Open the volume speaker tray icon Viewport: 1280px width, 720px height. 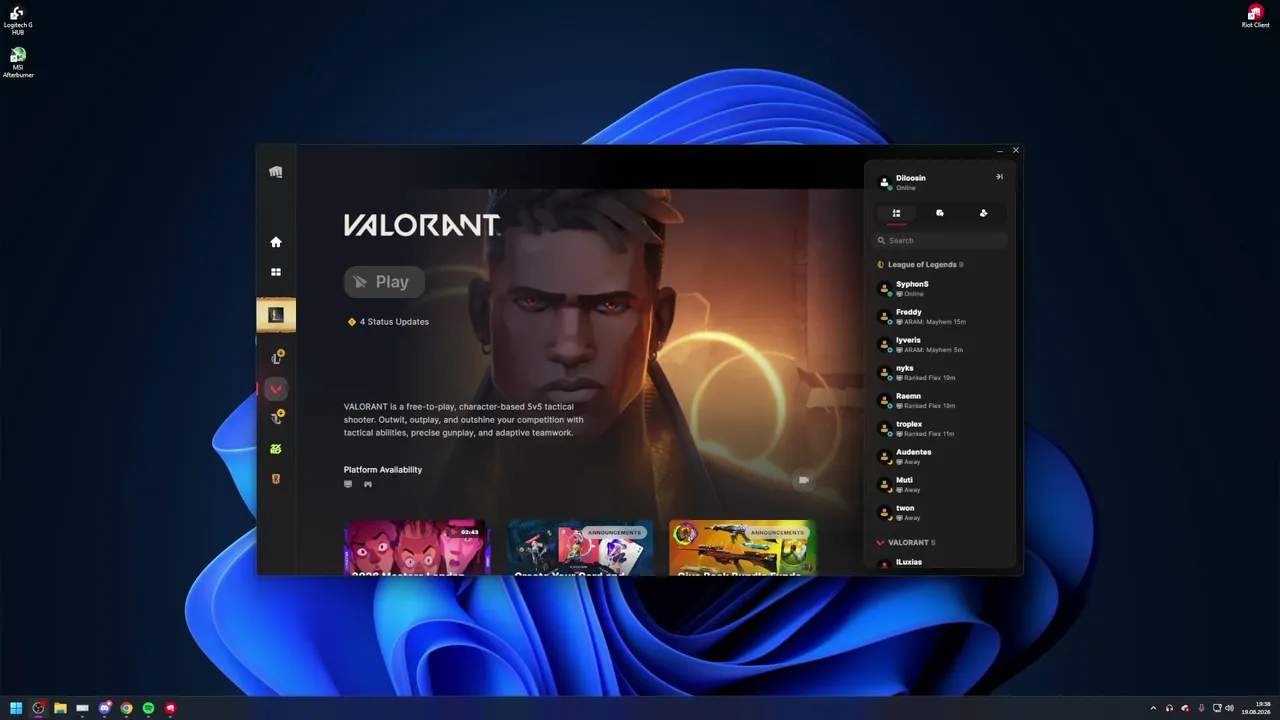[1229, 708]
